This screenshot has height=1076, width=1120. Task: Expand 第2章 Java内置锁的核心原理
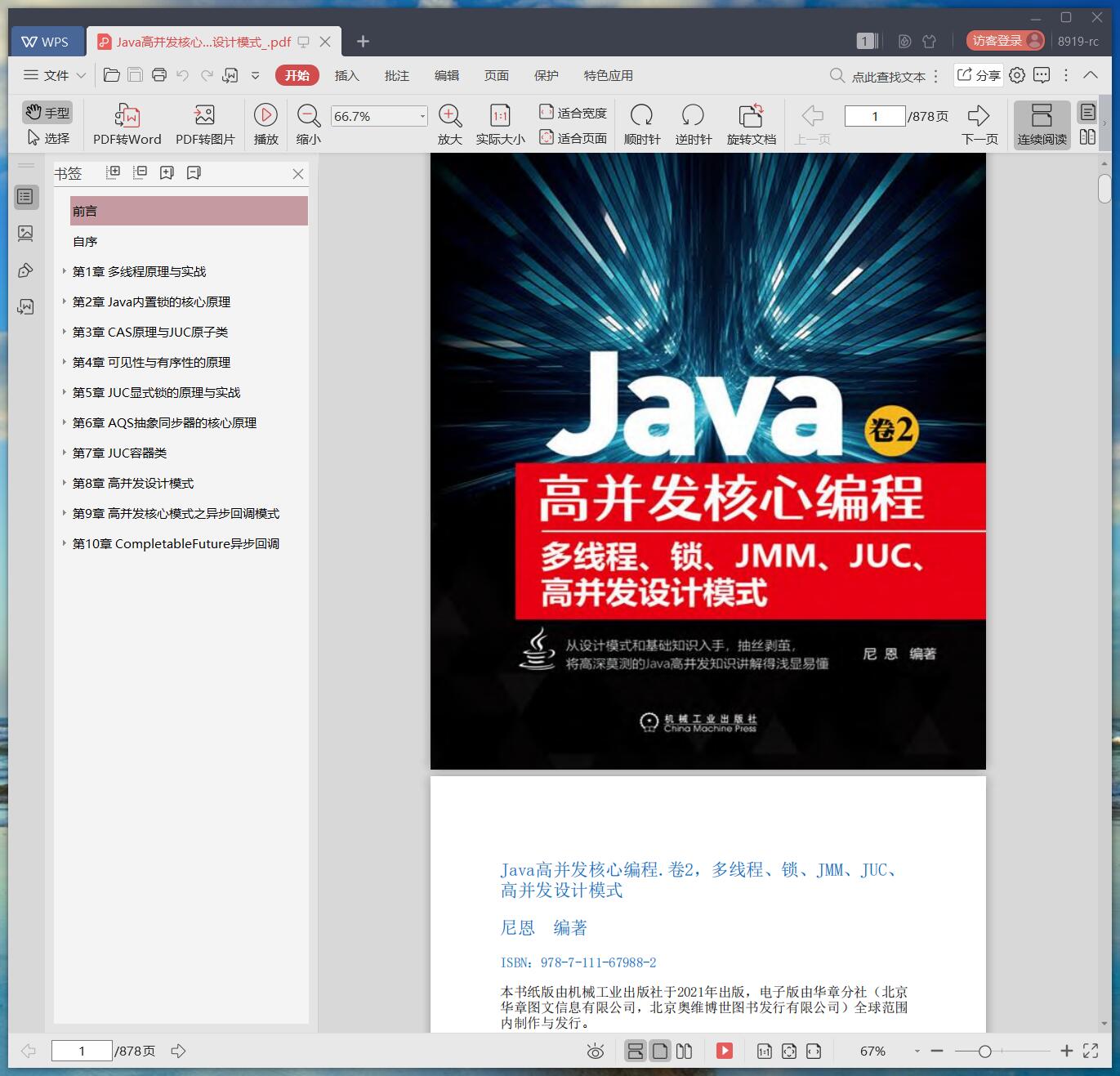click(x=65, y=301)
